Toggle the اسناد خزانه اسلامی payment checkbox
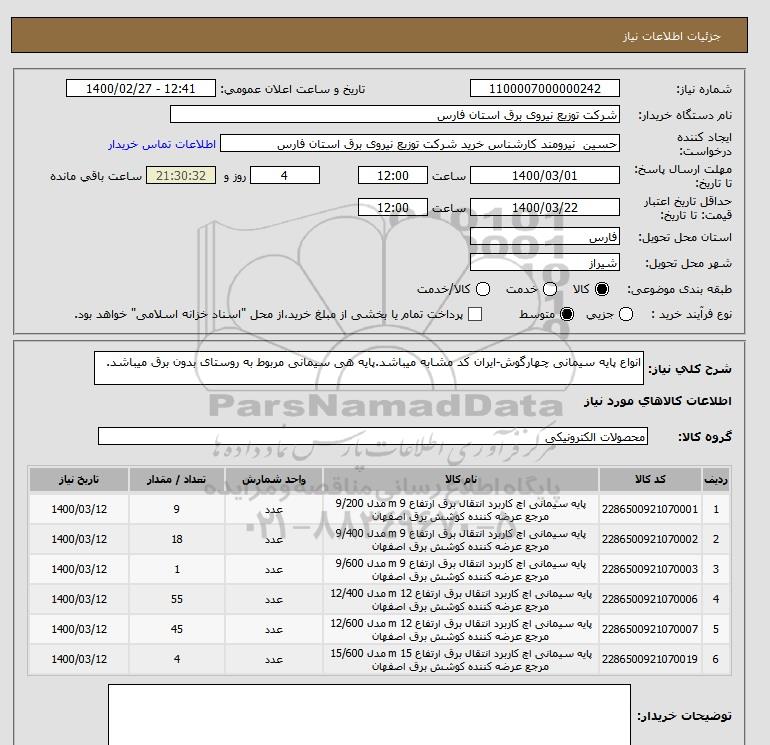 coord(475,314)
